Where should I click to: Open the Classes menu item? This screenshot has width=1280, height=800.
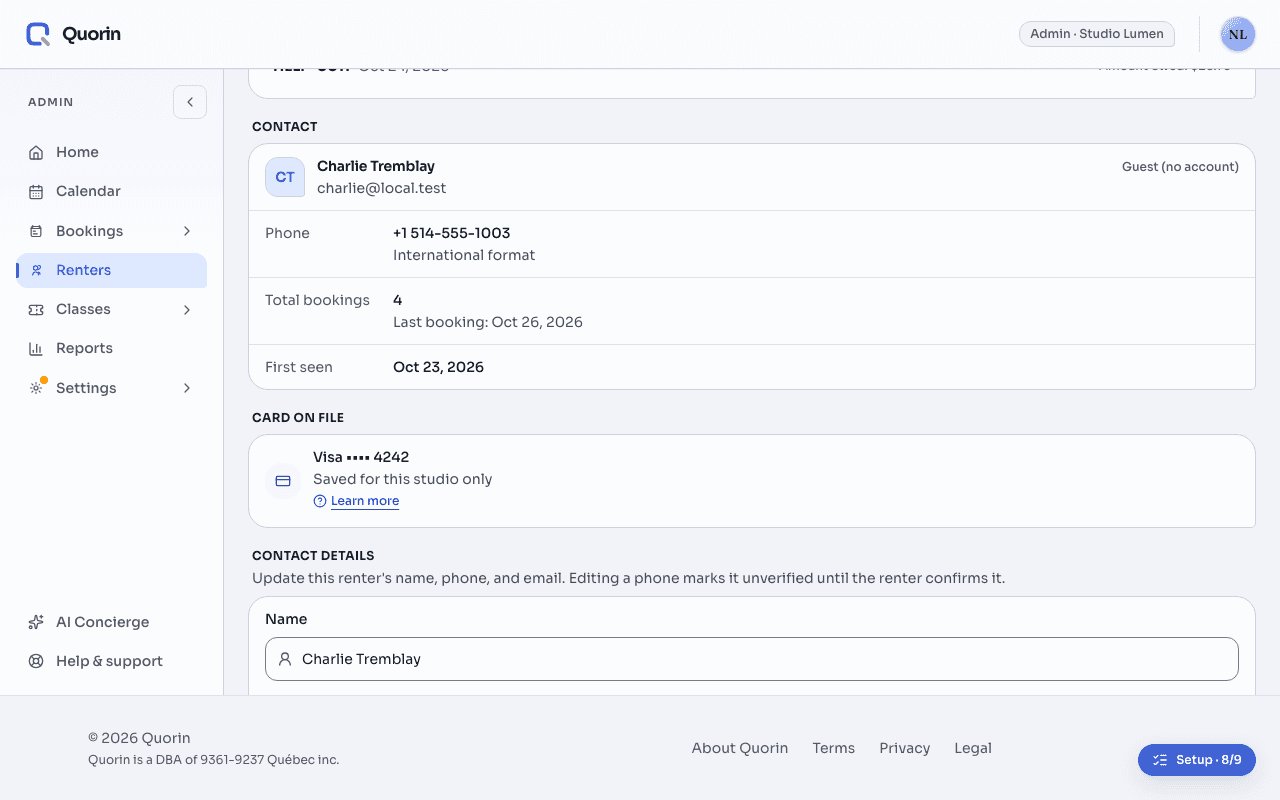pyautogui.click(x=112, y=309)
